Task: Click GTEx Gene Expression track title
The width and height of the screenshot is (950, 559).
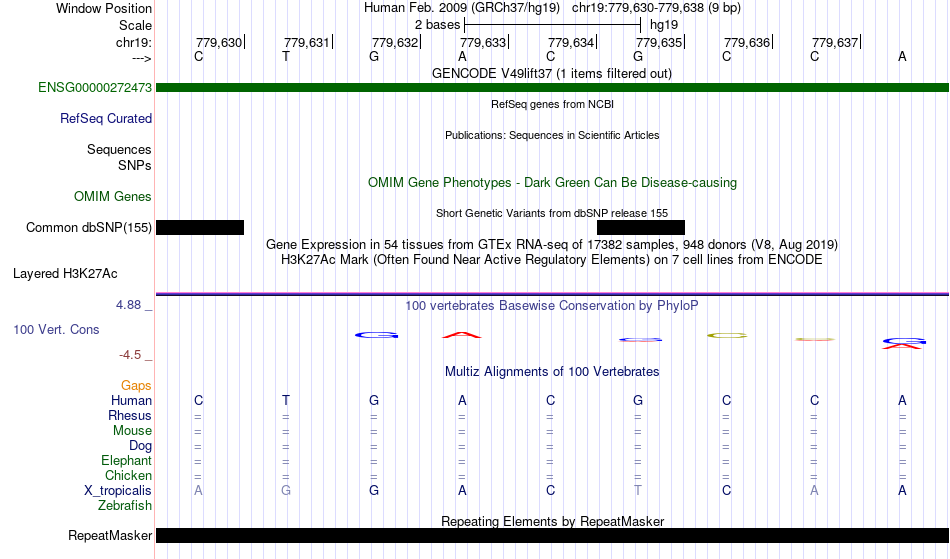Action: (x=552, y=245)
